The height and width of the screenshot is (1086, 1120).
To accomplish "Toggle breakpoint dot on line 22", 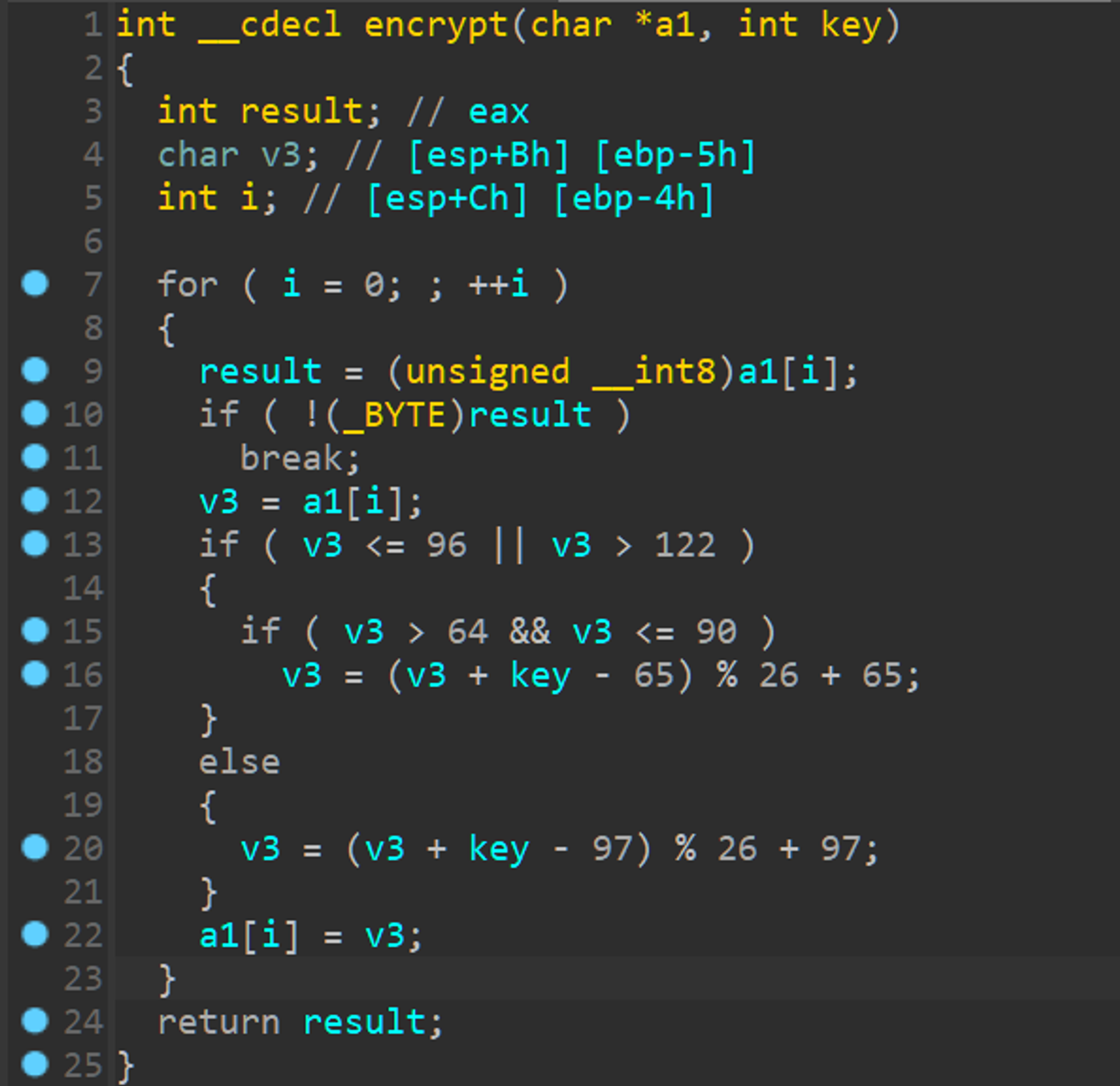I will click(x=35, y=935).
